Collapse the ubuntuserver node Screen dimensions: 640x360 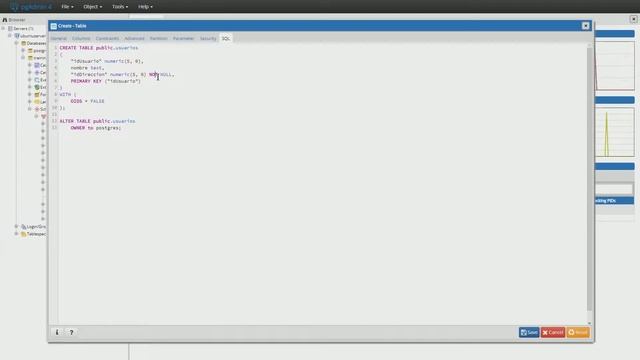tap(10, 36)
